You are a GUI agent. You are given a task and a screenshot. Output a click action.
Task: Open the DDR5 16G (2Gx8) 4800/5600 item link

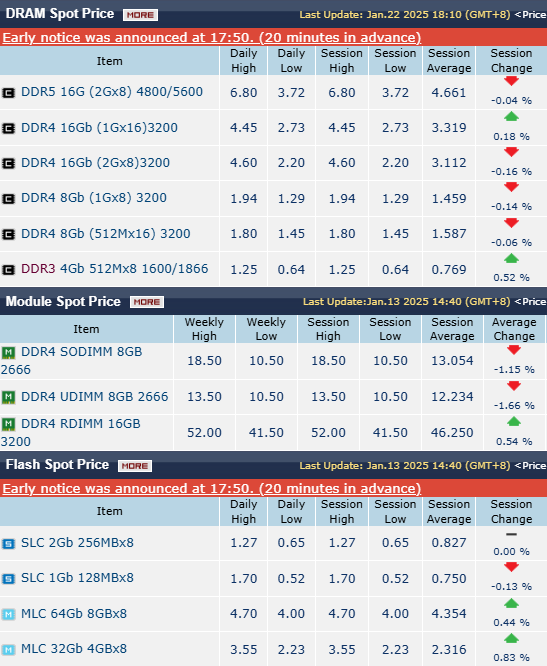pos(112,92)
